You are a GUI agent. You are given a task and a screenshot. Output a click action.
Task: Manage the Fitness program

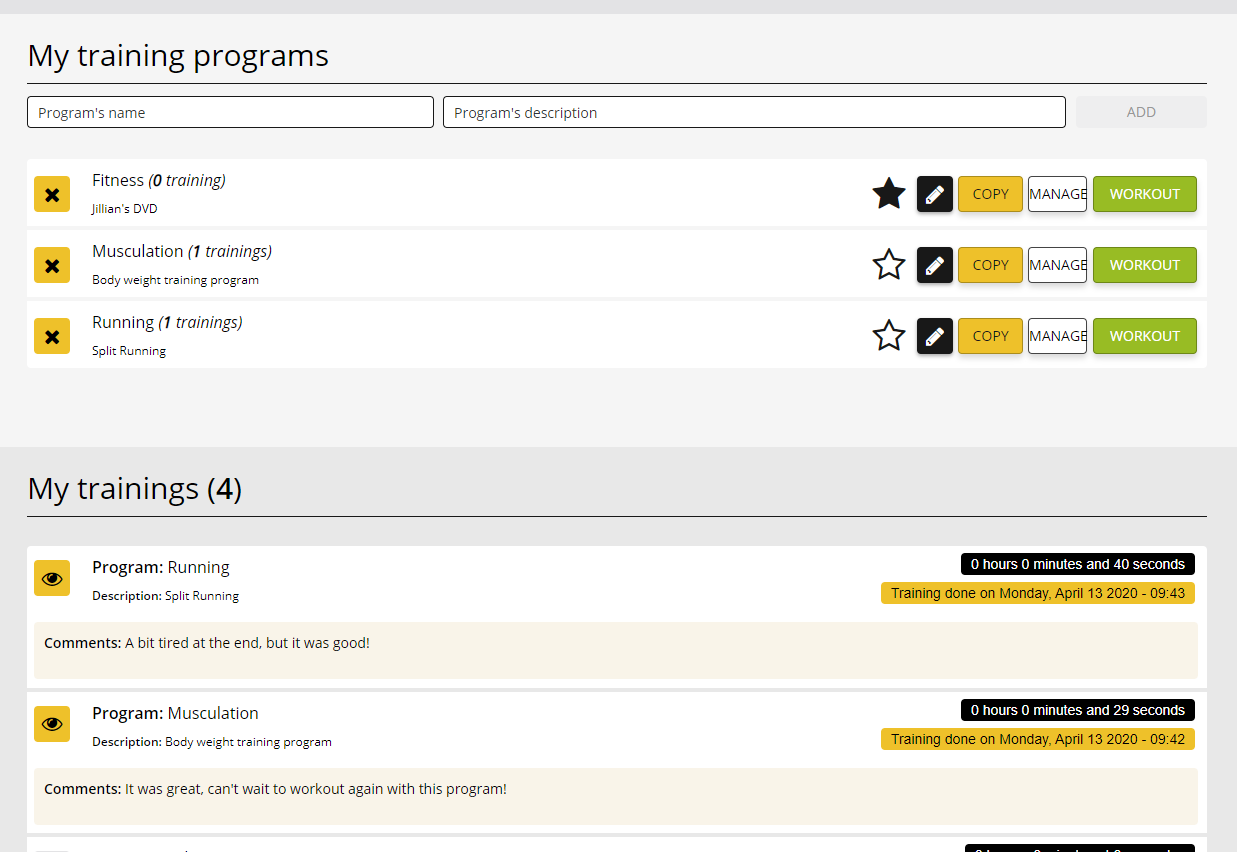tap(1057, 194)
